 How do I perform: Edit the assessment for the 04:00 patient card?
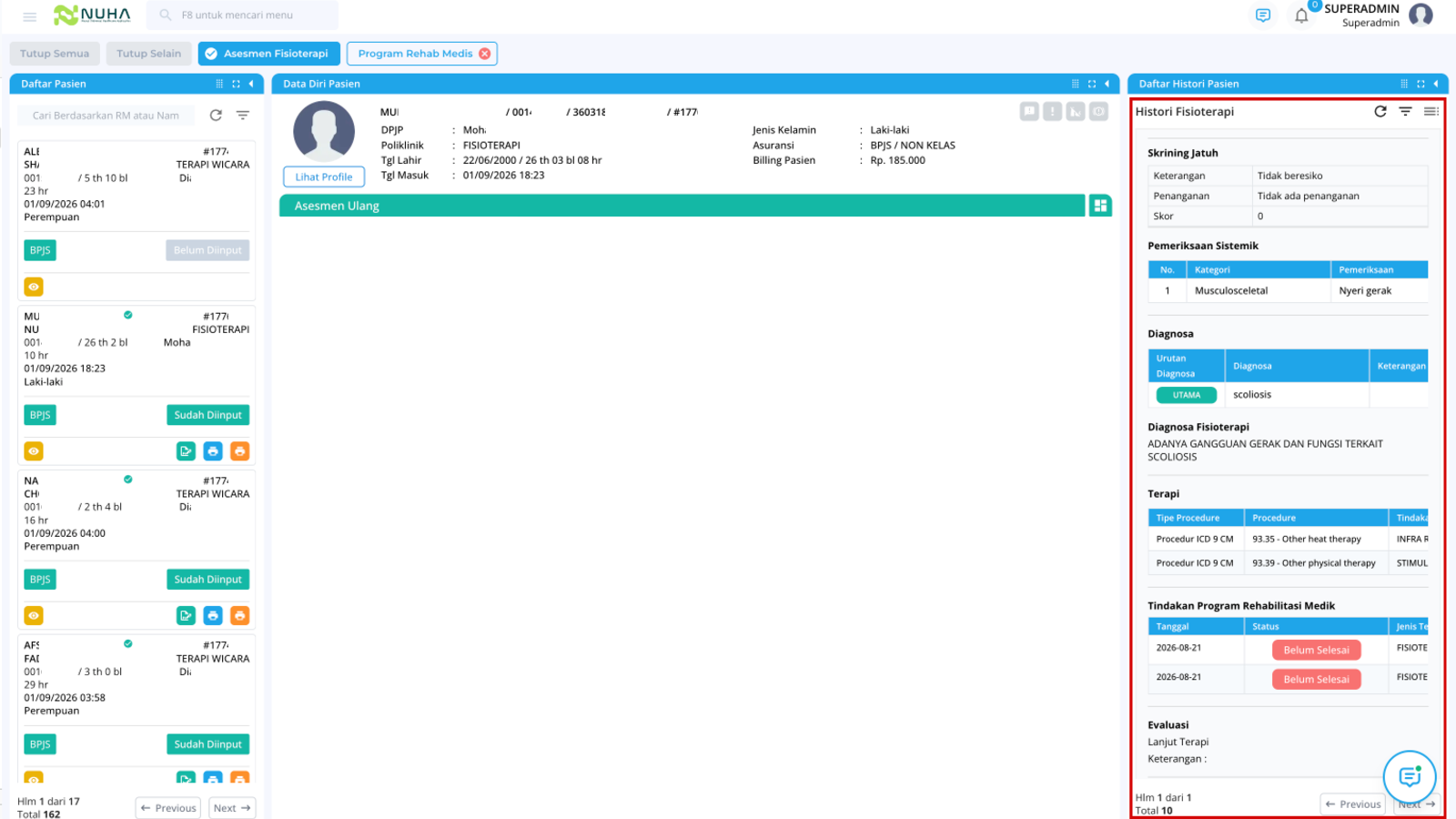[x=186, y=616]
